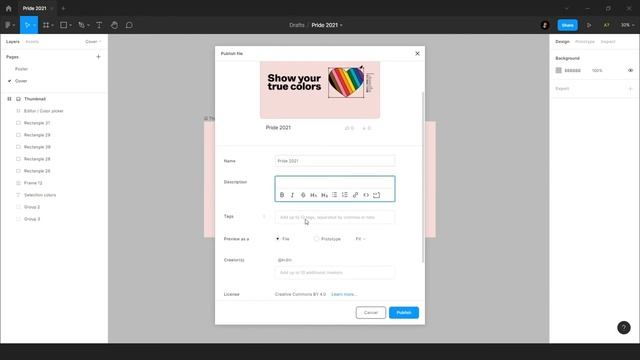The height and width of the screenshot is (360, 640).
Task: Apply Heading 2 in description toolbar
Action: point(324,195)
